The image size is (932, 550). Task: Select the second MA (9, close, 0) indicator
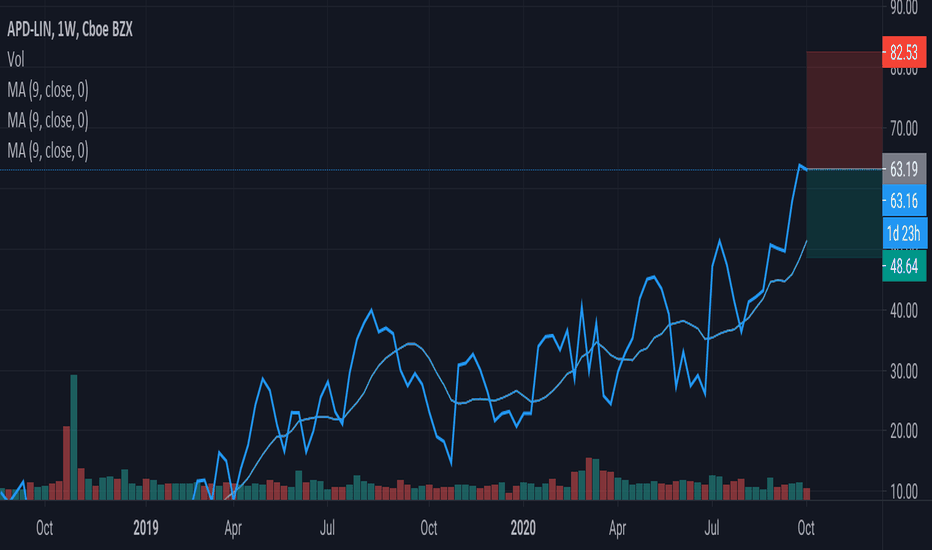(x=48, y=121)
